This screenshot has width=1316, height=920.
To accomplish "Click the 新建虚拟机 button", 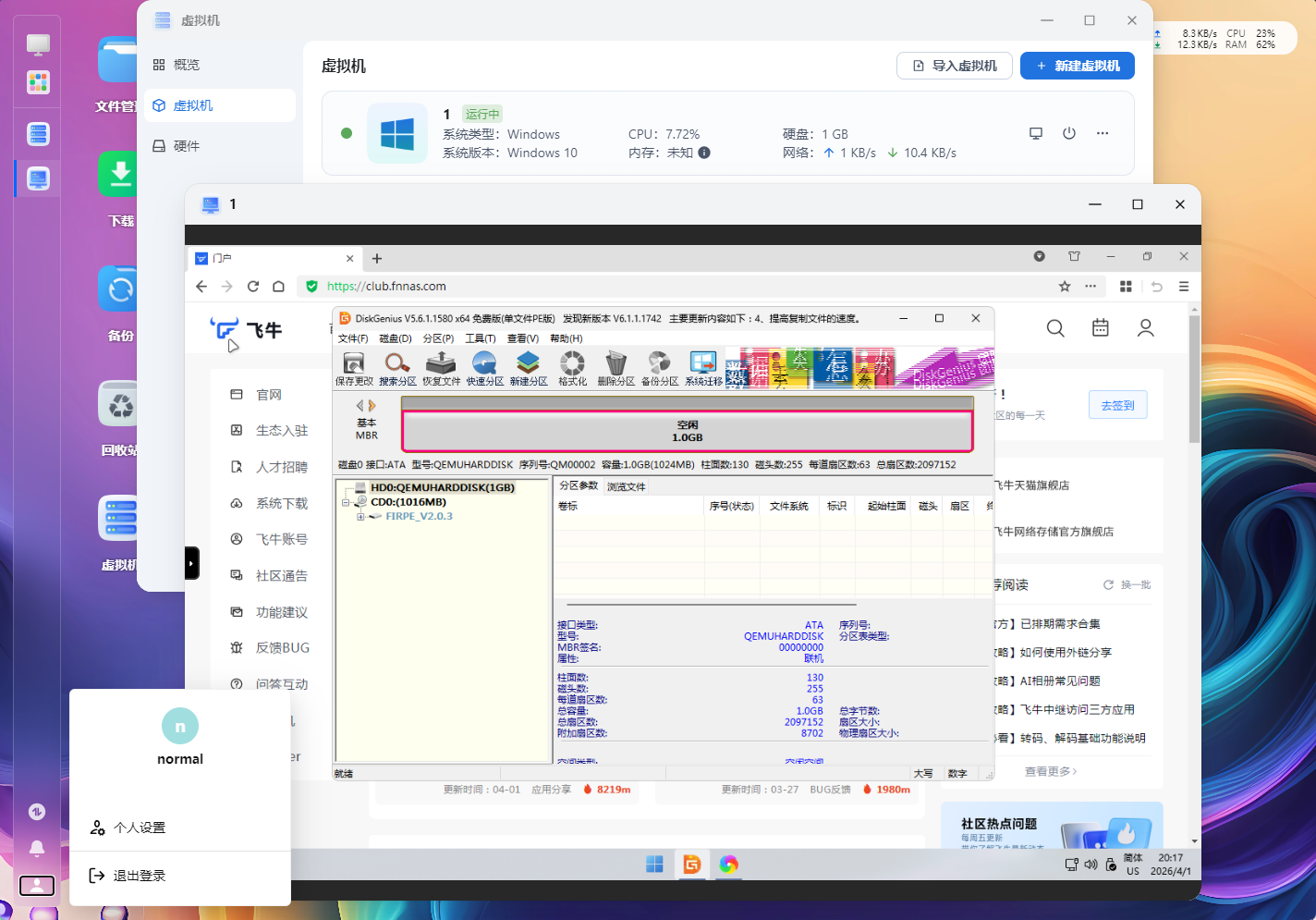I will coord(1077,66).
